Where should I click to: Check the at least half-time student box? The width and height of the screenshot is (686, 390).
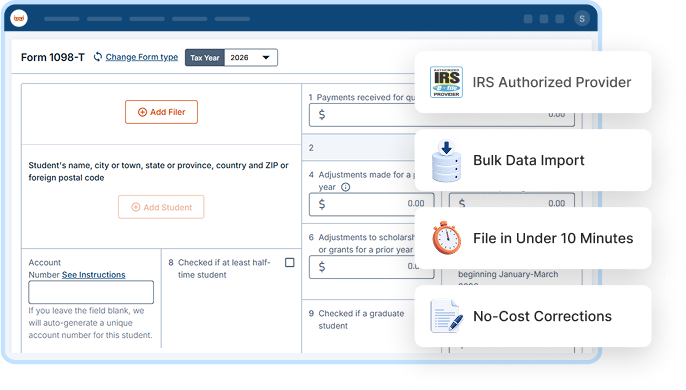point(290,263)
